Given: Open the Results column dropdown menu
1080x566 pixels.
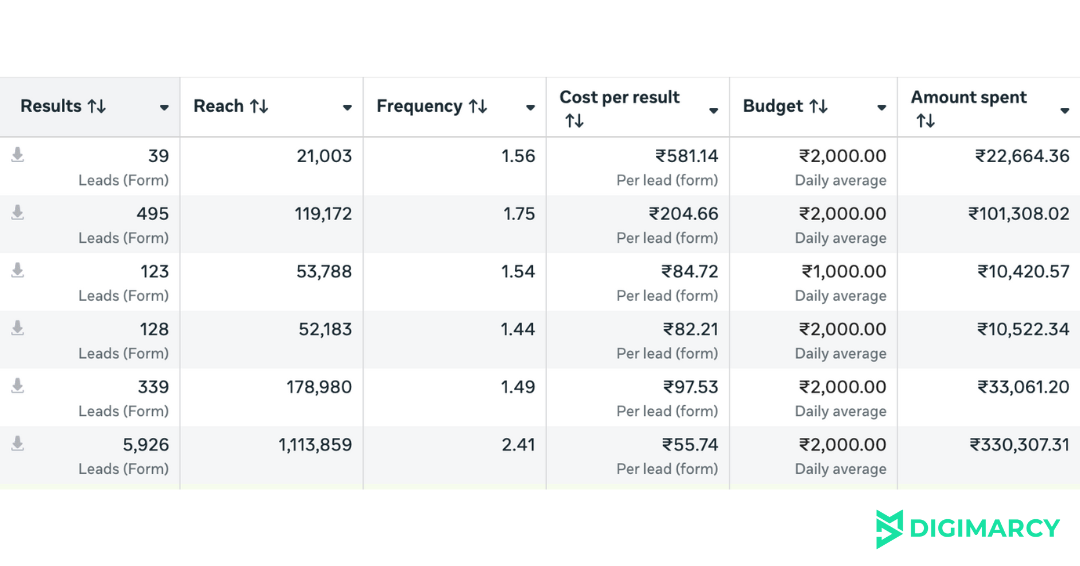Looking at the screenshot, I should tap(164, 108).
